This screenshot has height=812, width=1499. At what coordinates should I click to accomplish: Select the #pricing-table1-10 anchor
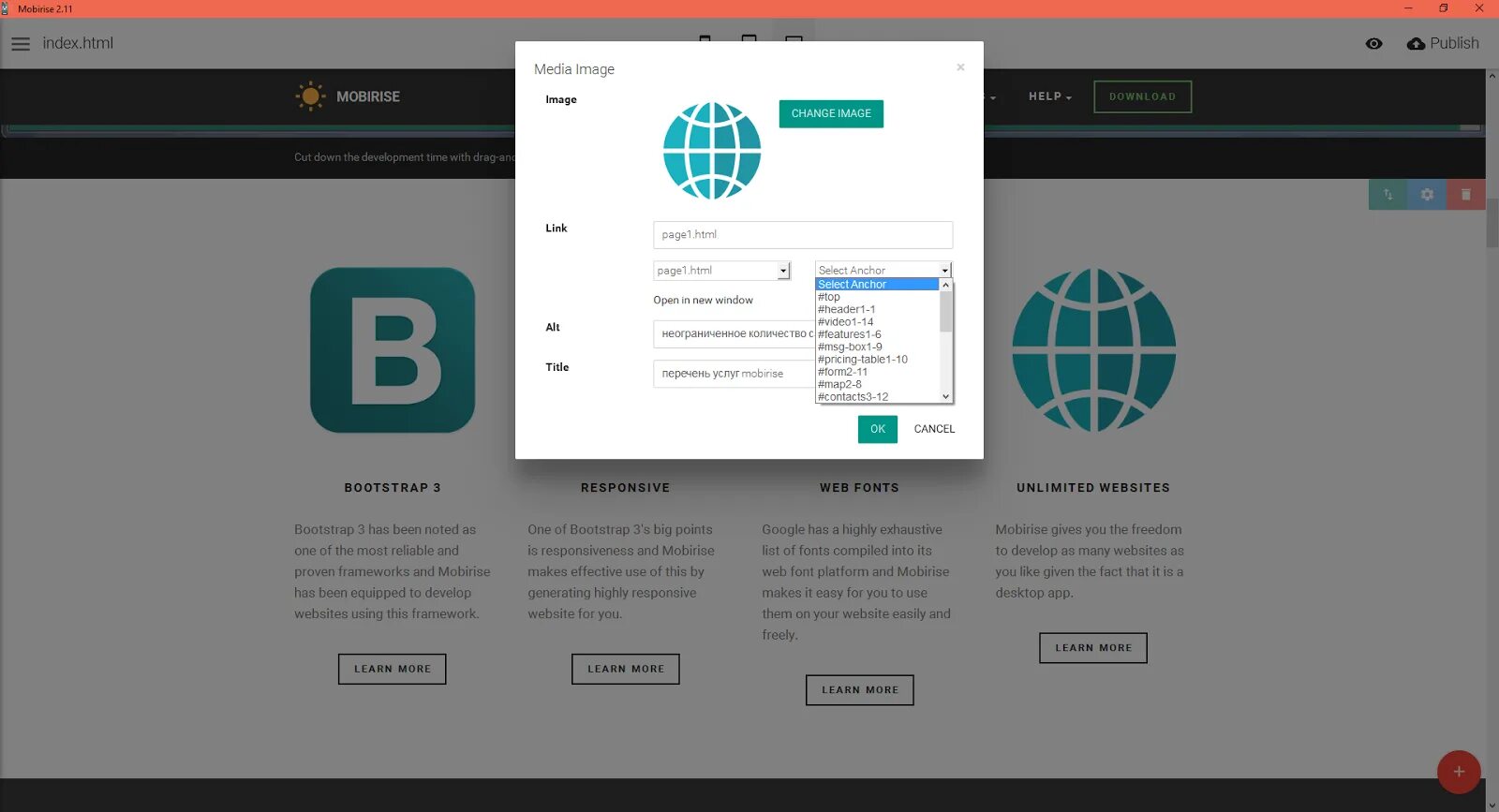click(x=877, y=360)
